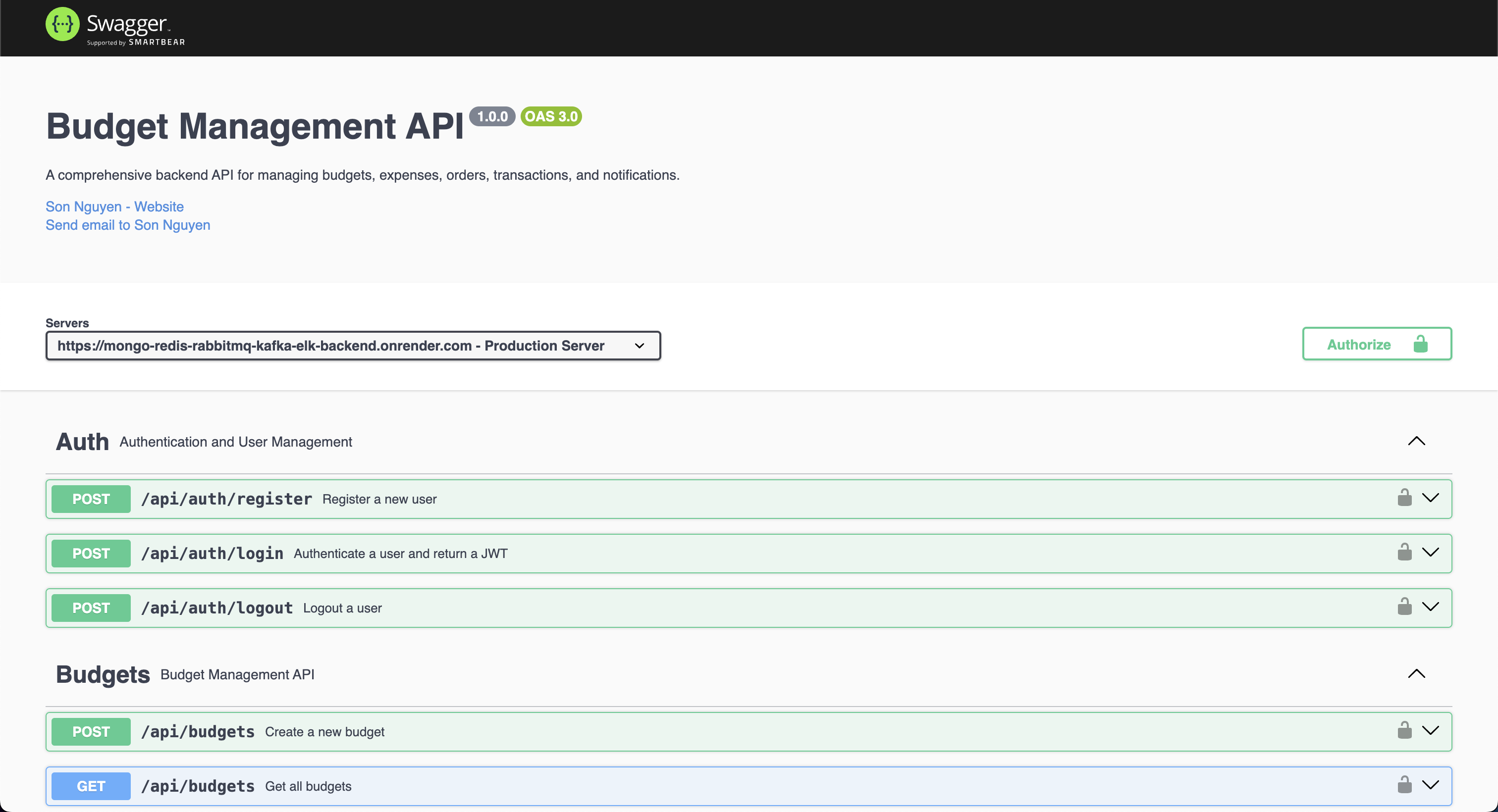Image resolution: width=1498 pixels, height=812 pixels.
Task: Open Son Nguyen - Website link
Action: [114, 206]
